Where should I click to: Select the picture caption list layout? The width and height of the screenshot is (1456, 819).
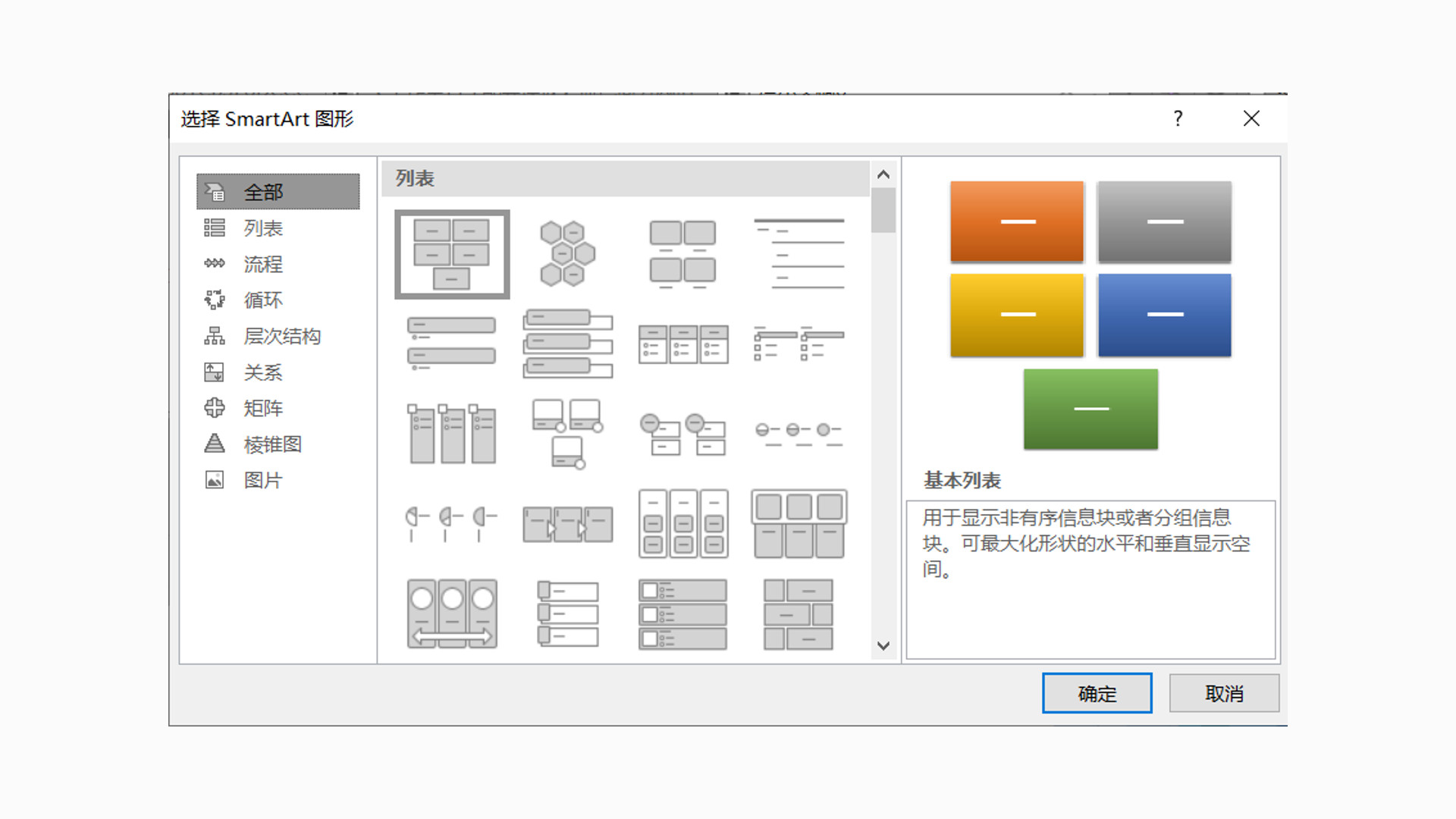point(682,253)
